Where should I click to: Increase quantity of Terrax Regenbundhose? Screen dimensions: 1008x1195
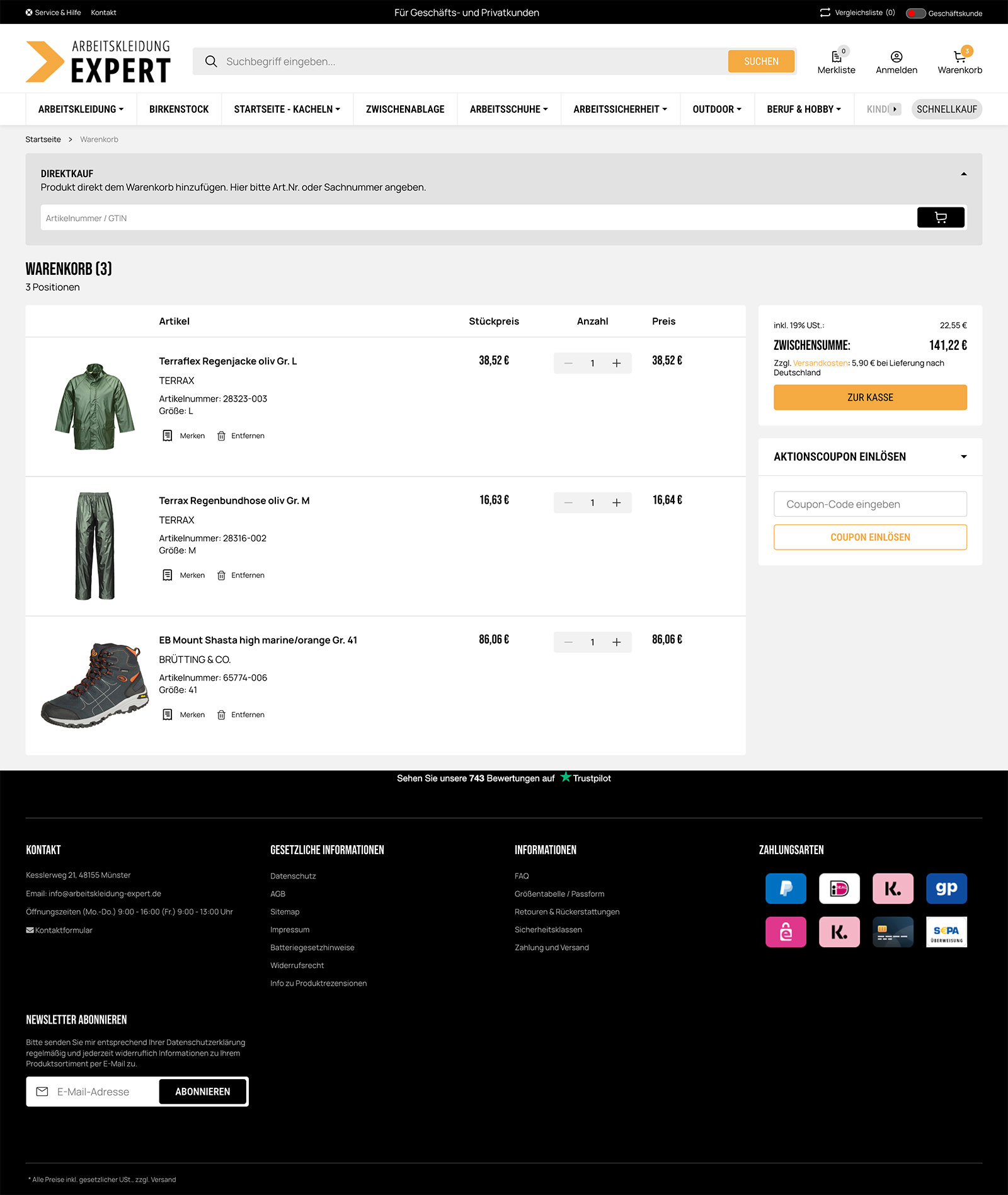point(617,502)
